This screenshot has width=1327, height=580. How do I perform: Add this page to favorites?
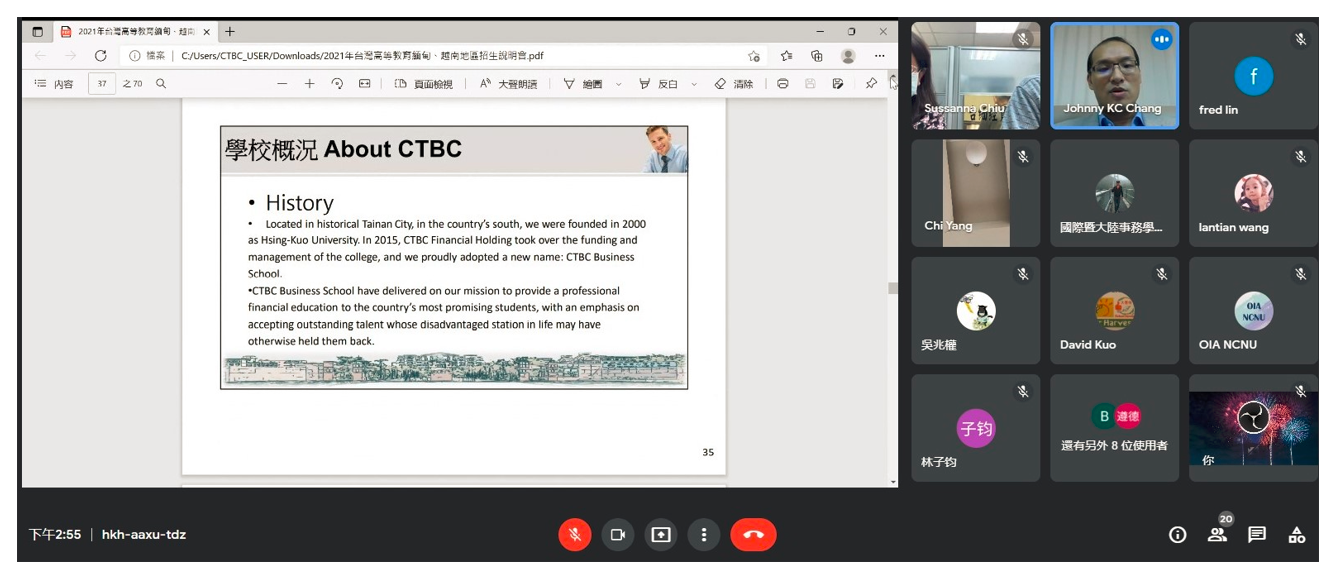click(754, 56)
